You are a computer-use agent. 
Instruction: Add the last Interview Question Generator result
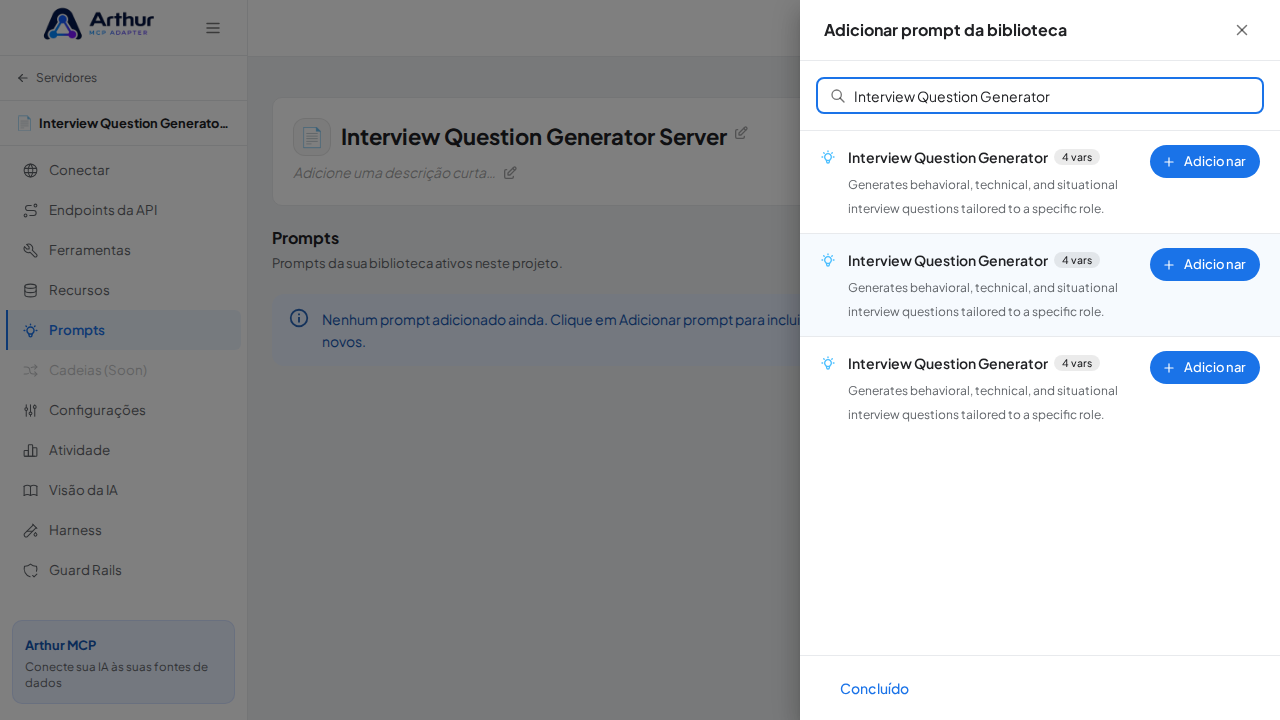pos(1204,367)
